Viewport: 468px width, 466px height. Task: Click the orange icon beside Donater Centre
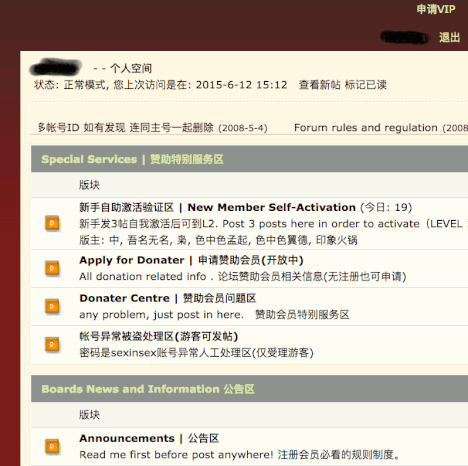click(x=52, y=306)
